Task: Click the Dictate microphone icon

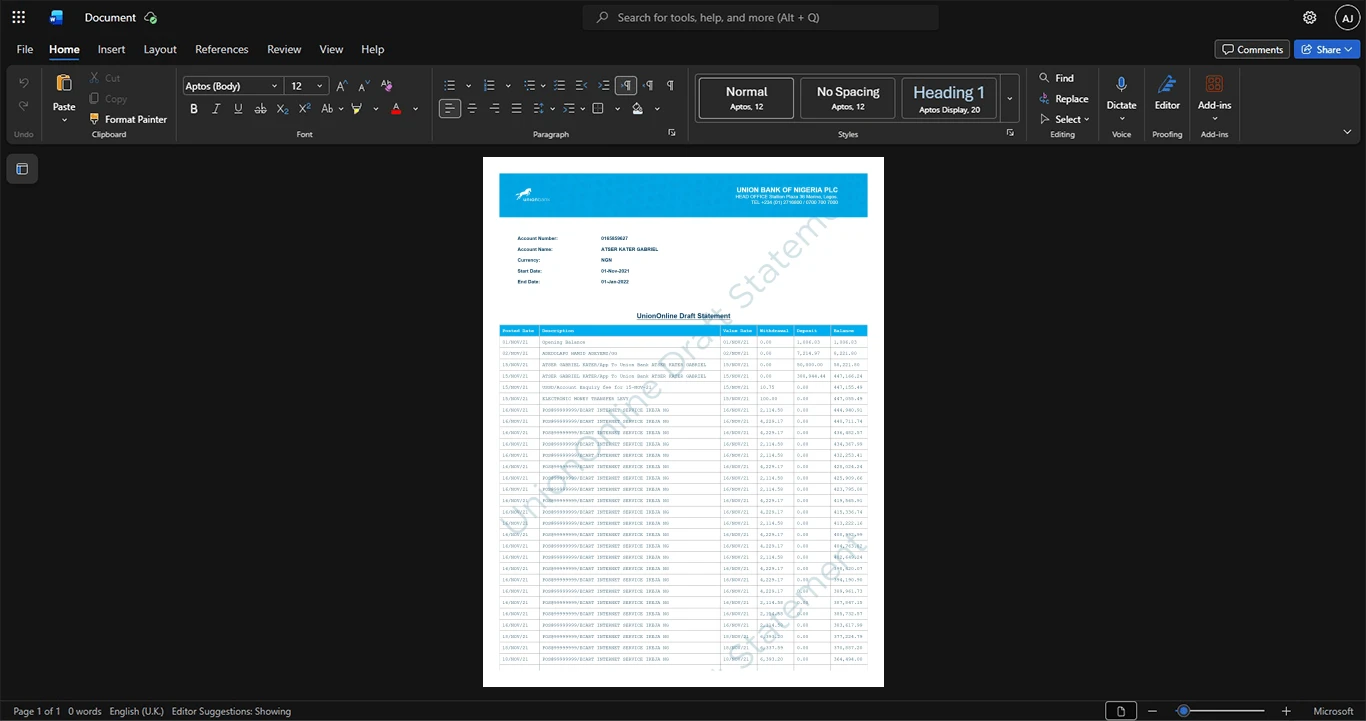Action: click(1121, 84)
